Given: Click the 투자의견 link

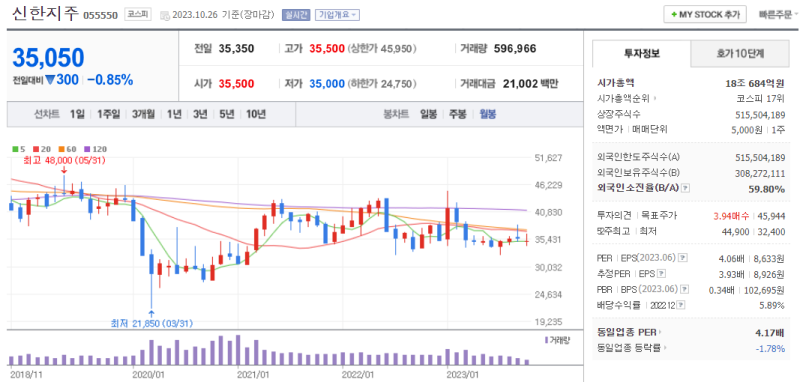Looking at the screenshot, I should click(614, 216).
